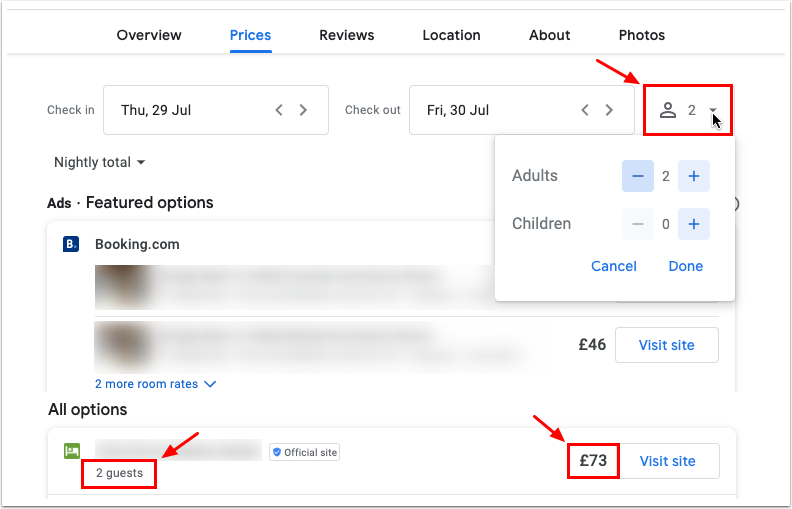
Task: Go to the Location tab
Action: click(x=451, y=35)
